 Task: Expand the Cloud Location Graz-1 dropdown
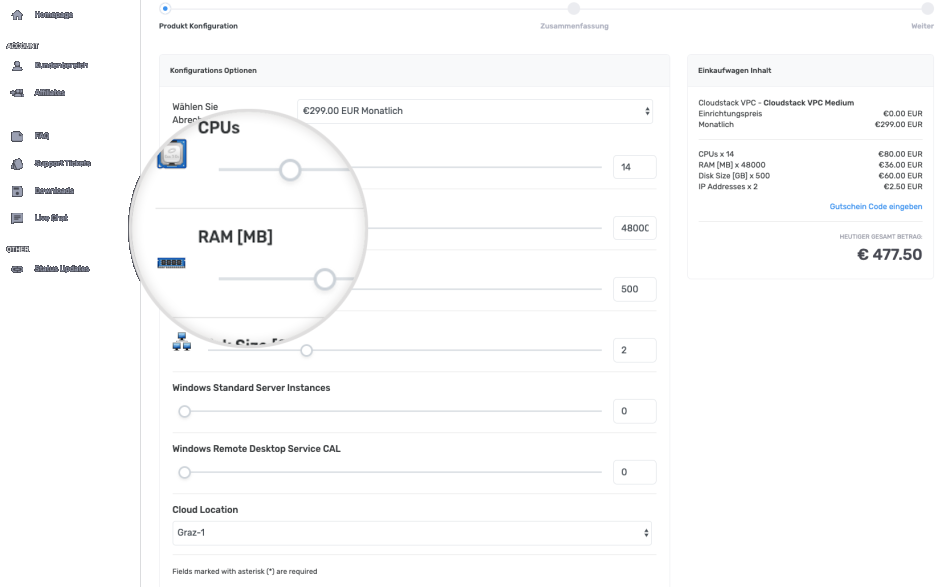click(x=412, y=534)
